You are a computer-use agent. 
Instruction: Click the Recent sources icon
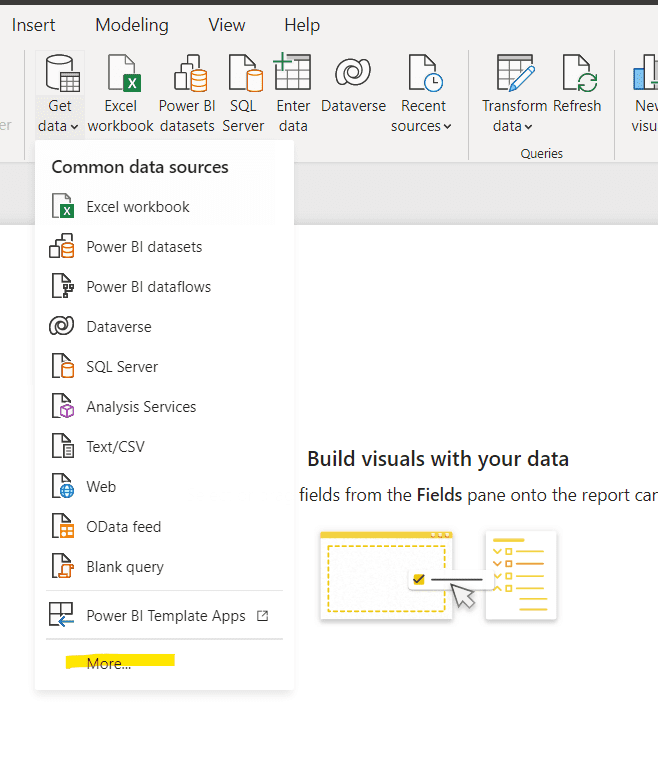pos(425,73)
